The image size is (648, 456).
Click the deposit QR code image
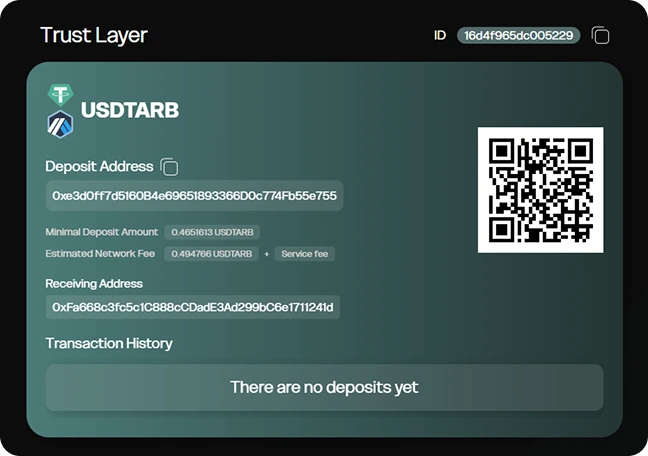540,190
